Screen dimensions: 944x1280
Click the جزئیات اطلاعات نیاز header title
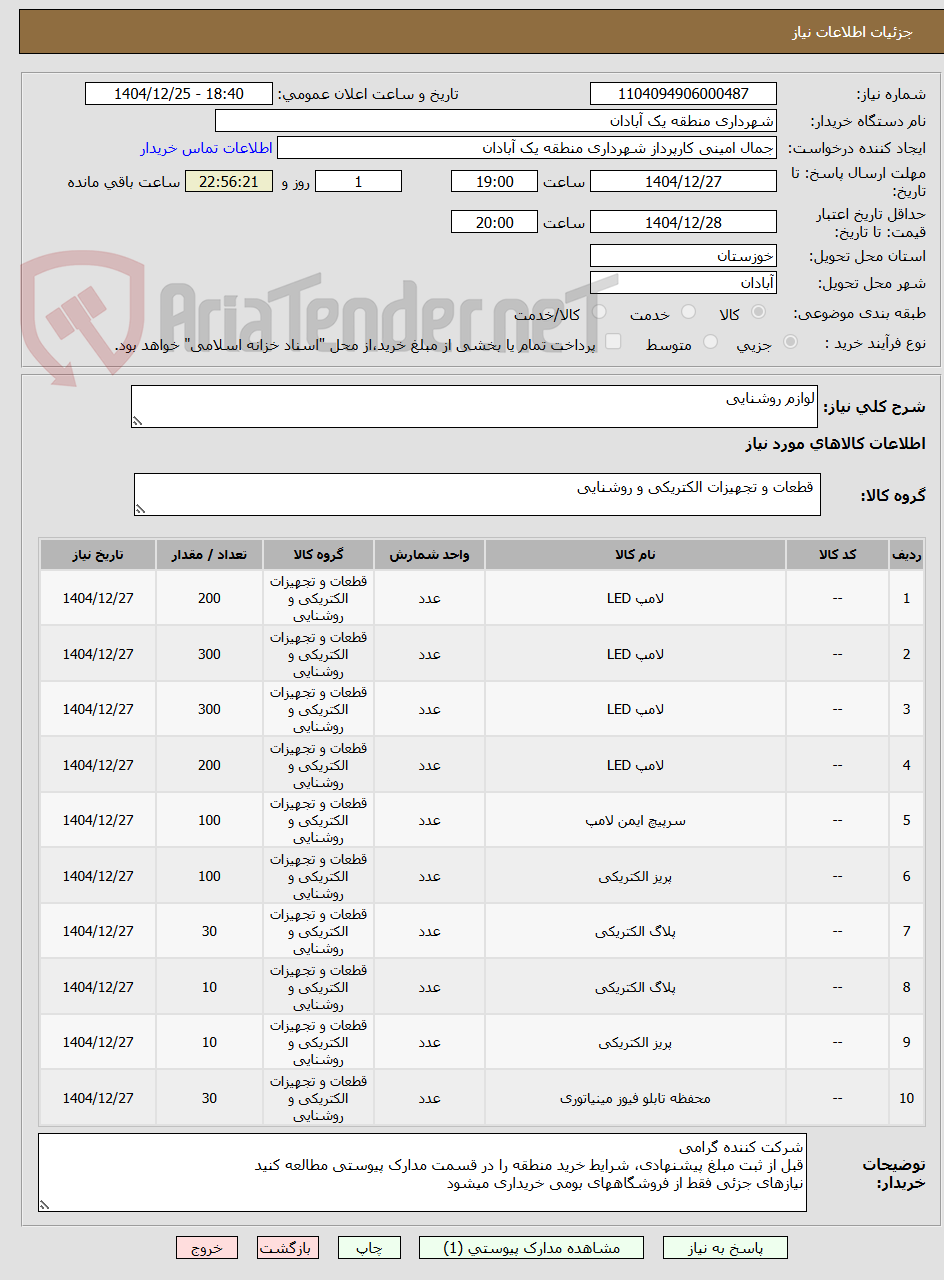(x=853, y=32)
